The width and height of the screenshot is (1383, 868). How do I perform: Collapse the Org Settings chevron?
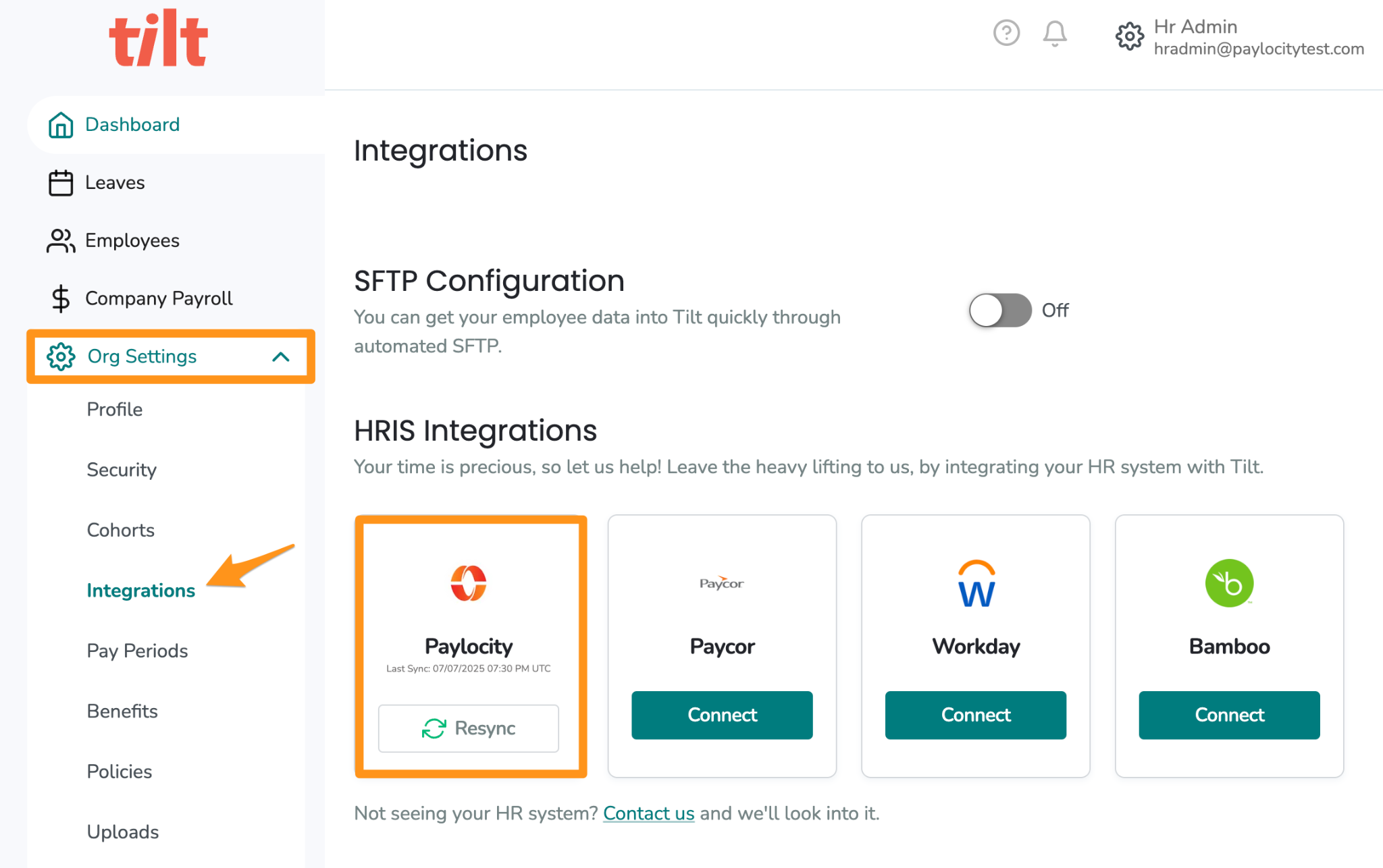(x=281, y=356)
